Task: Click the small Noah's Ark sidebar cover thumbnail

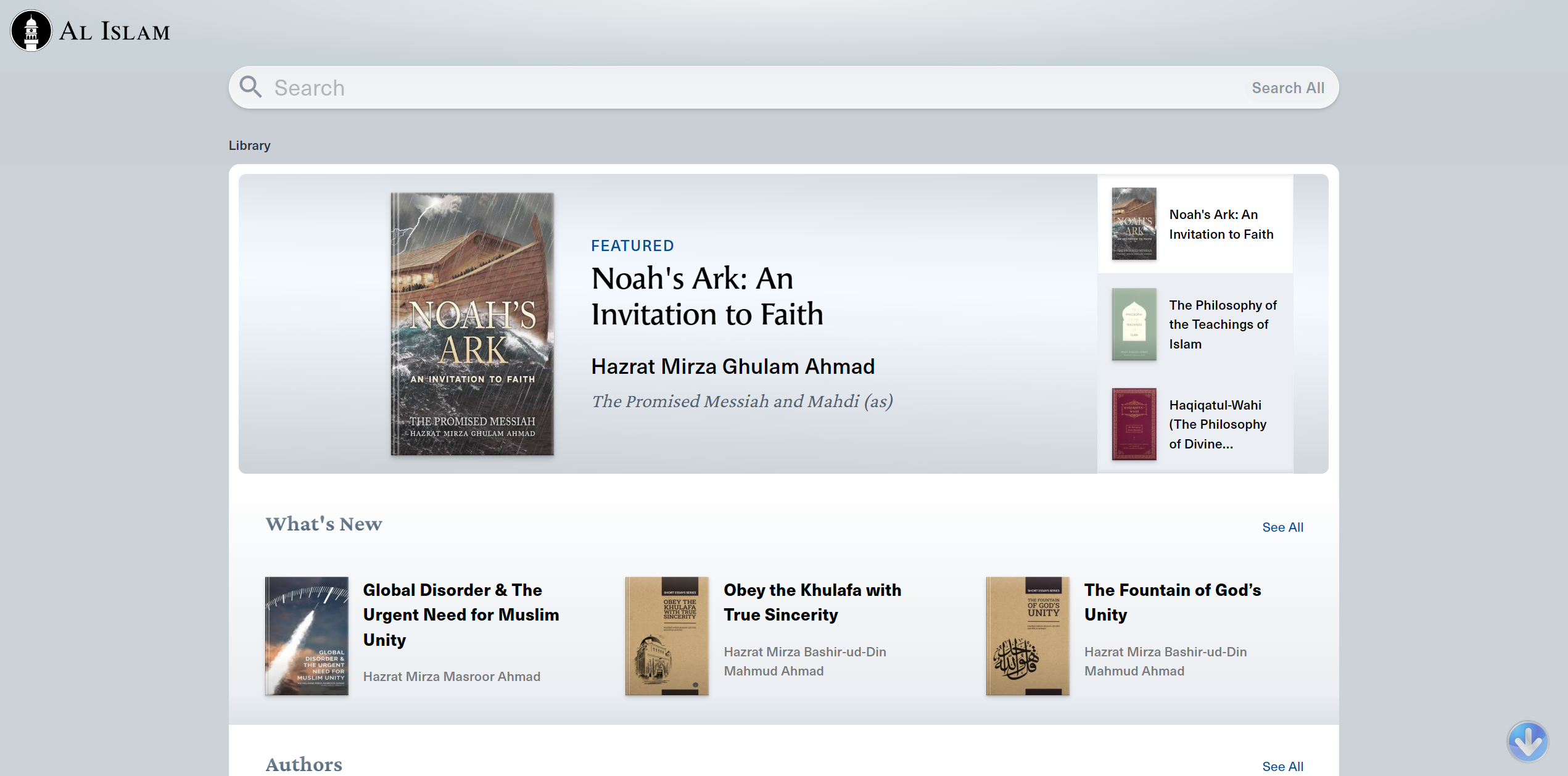Action: pyautogui.click(x=1134, y=223)
